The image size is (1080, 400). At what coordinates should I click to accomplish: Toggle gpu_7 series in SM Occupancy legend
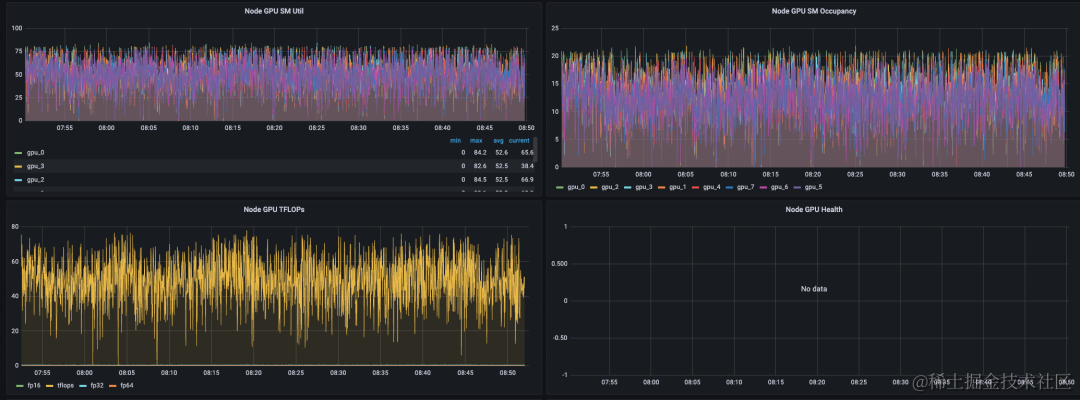tap(746, 187)
